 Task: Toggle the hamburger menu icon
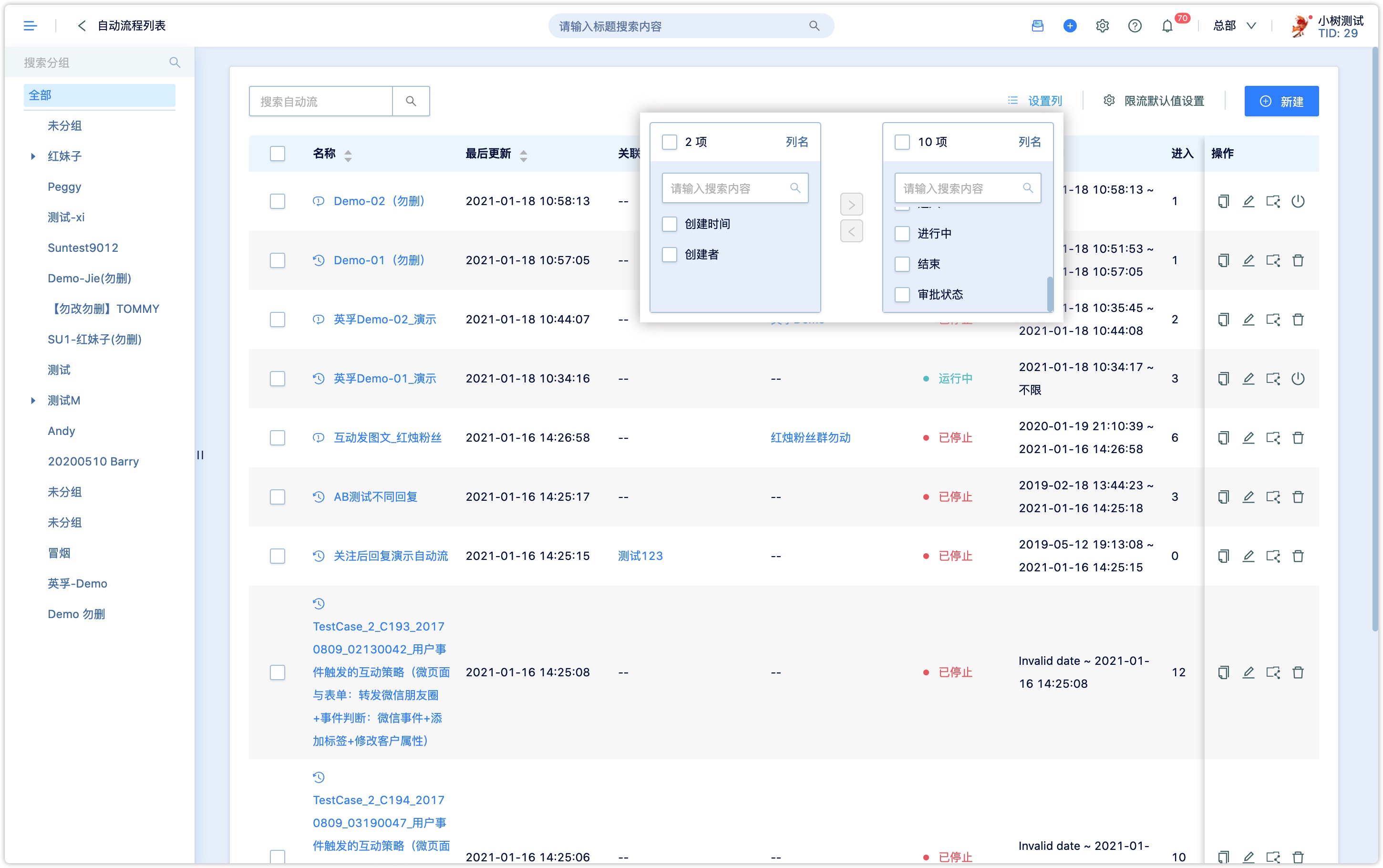[30, 26]
